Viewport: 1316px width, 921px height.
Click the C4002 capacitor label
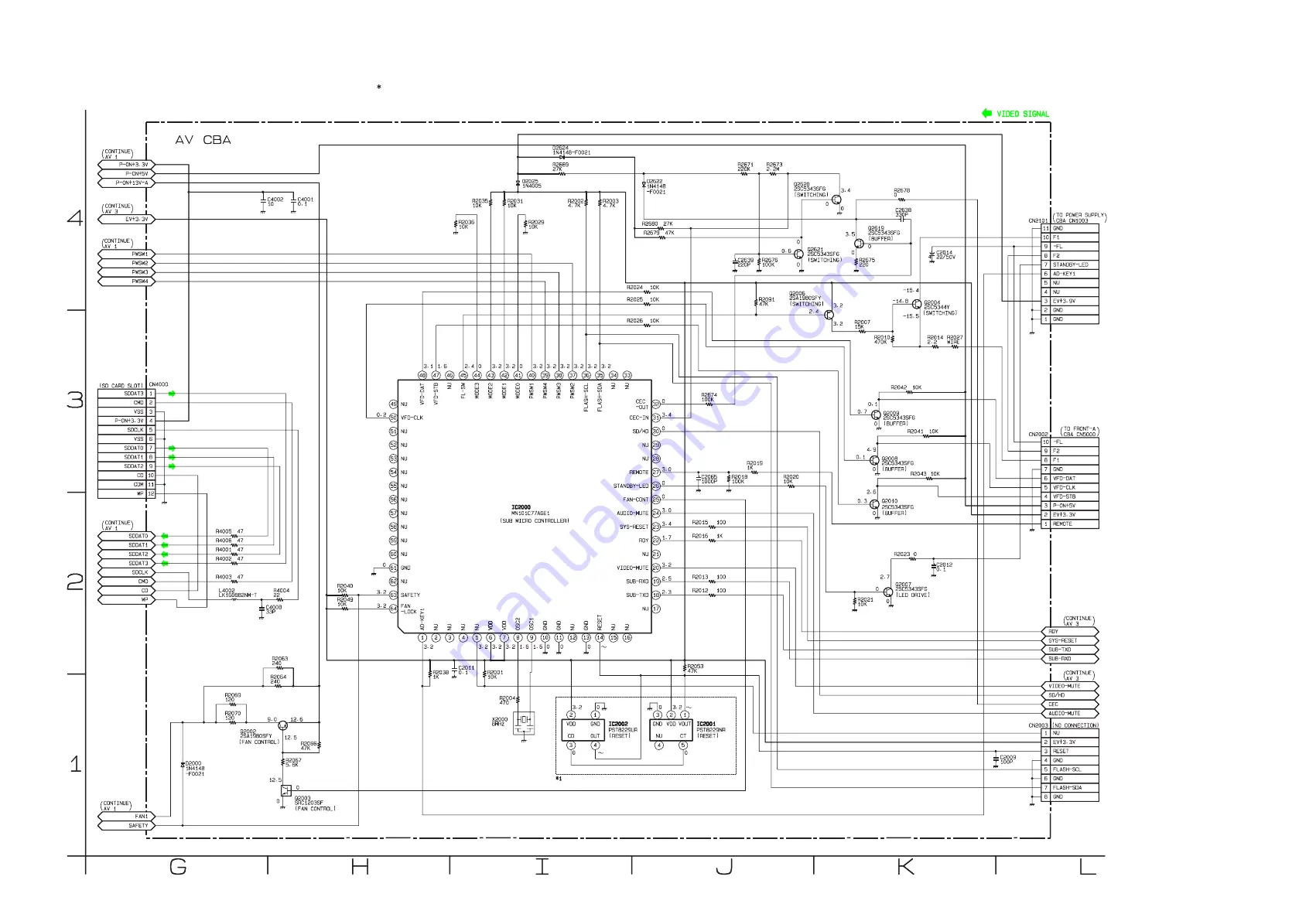click(x=275, y=201)
